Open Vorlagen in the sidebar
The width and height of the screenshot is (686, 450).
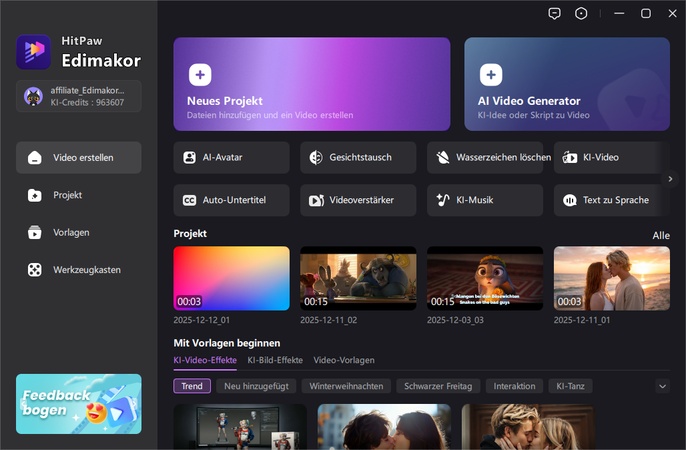(x=71, y=232)
